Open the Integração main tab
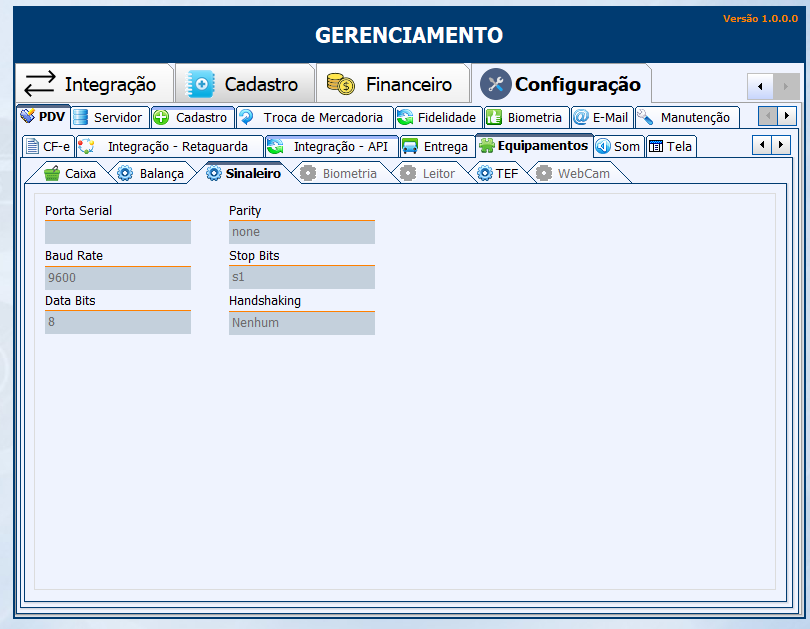The width and height of the screenshot is (810, 629). pyautogui.click(x=95, y=84)
